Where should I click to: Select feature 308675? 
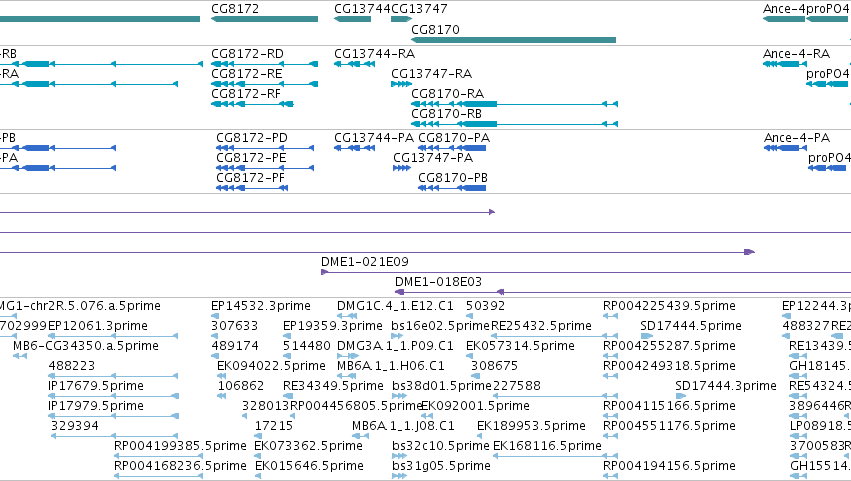click(474, 376)
